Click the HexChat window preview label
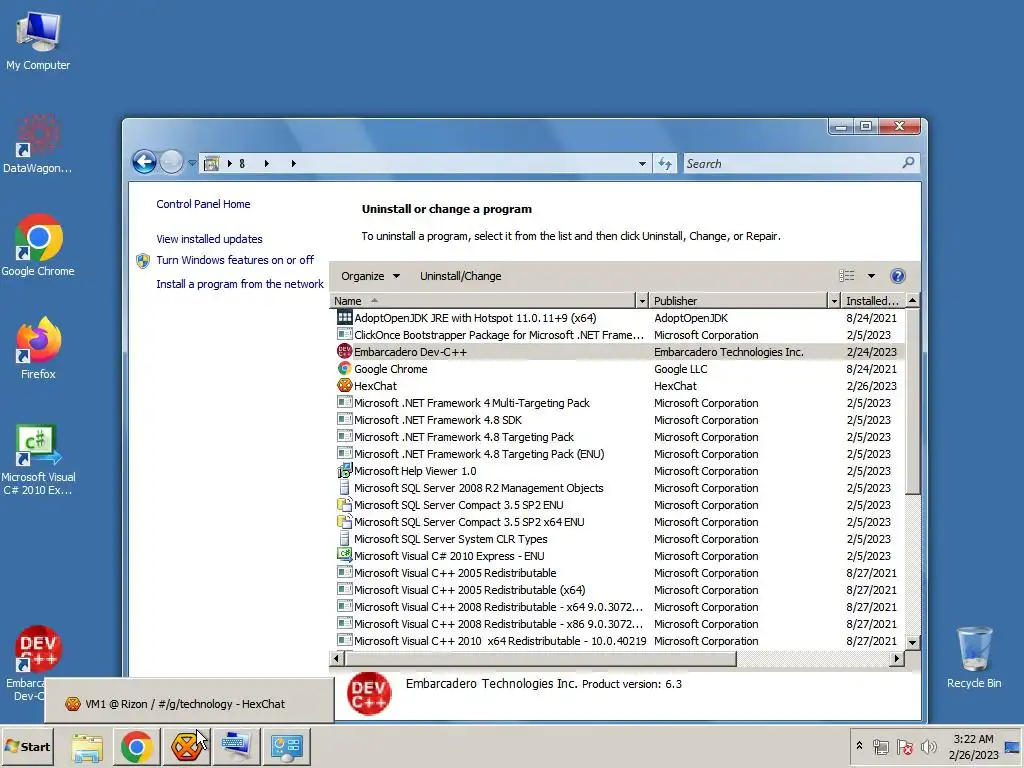1024x768 pixels. (x=185, y=704)
